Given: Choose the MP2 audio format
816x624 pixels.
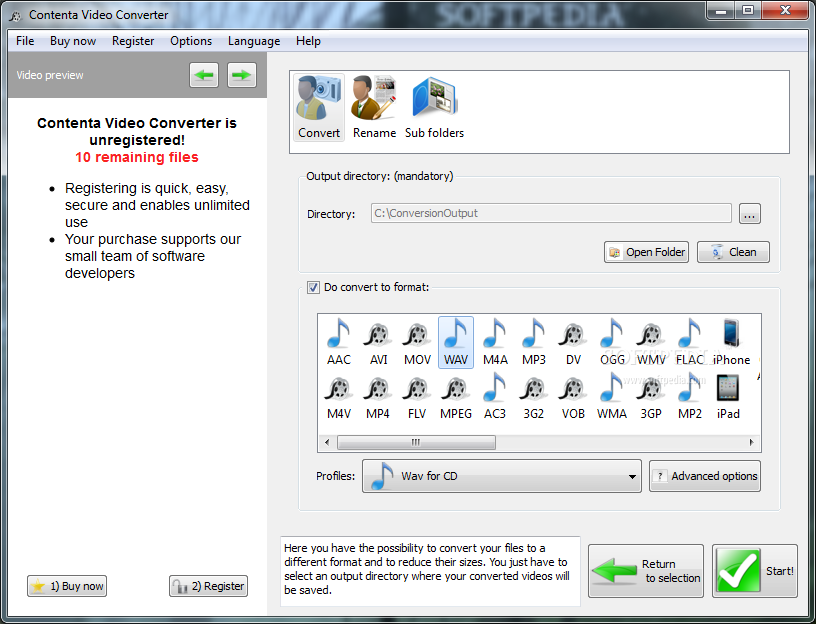Looking at the screenshot, I should click(x=690, y=396).
